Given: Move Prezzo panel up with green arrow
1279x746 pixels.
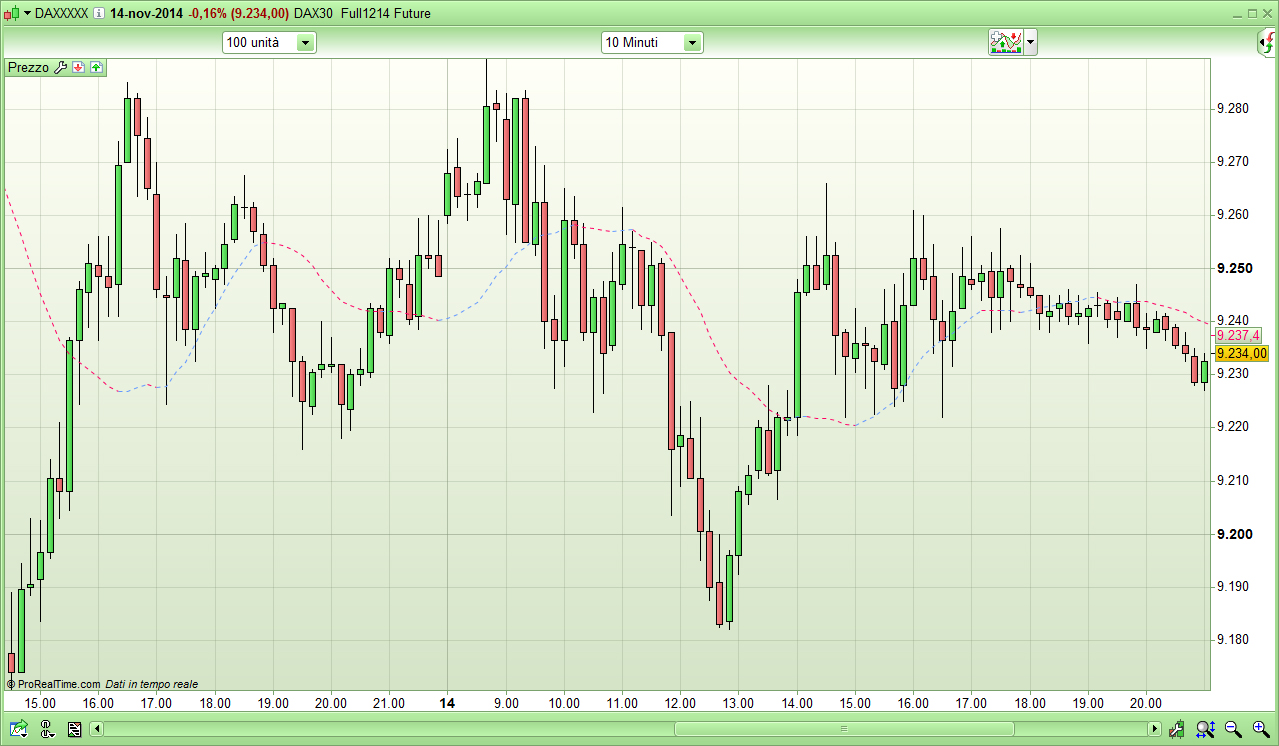Looking at the screenshot, I should click(96, 67).
